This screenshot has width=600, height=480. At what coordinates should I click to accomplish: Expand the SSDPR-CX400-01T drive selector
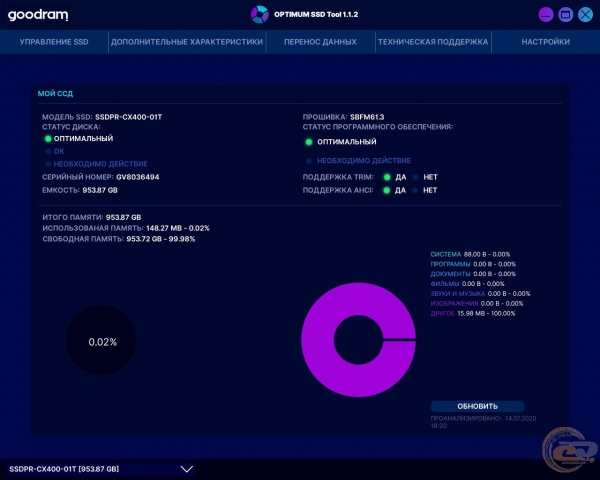[101, 469]
